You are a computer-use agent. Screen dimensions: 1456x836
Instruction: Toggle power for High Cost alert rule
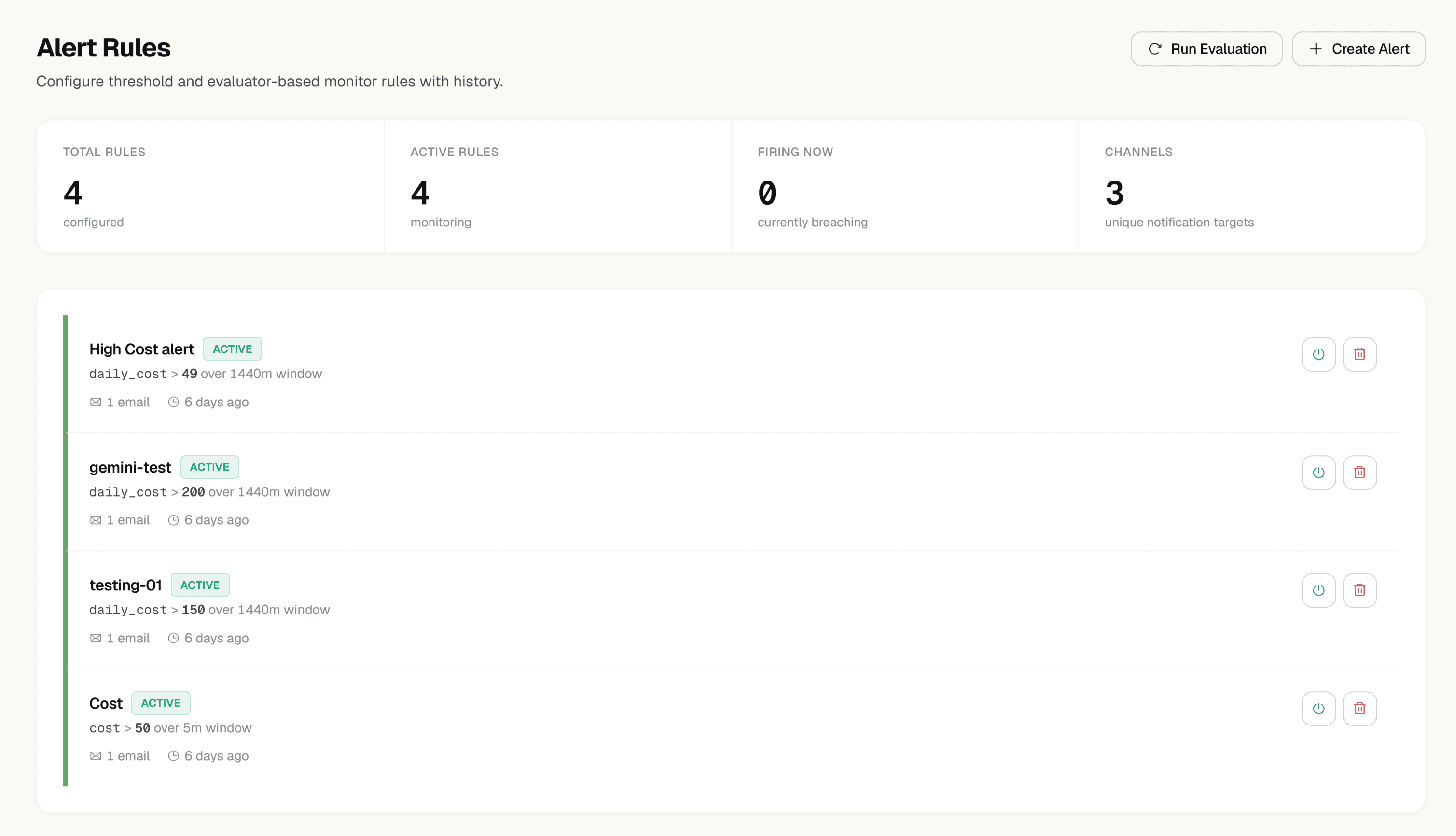1318,354
